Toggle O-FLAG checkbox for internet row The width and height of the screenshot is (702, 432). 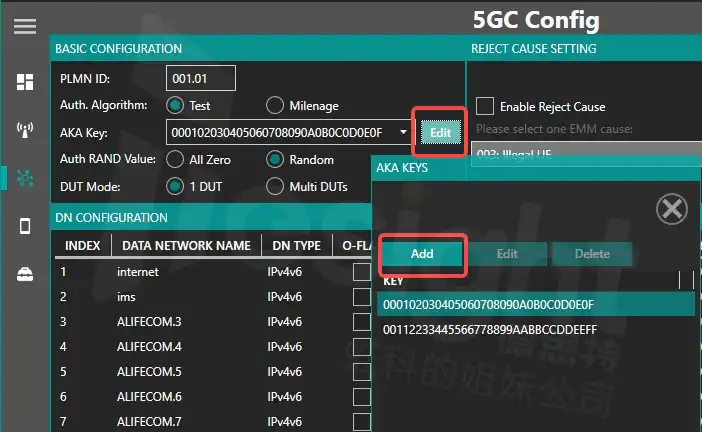[x=362, y=271]
